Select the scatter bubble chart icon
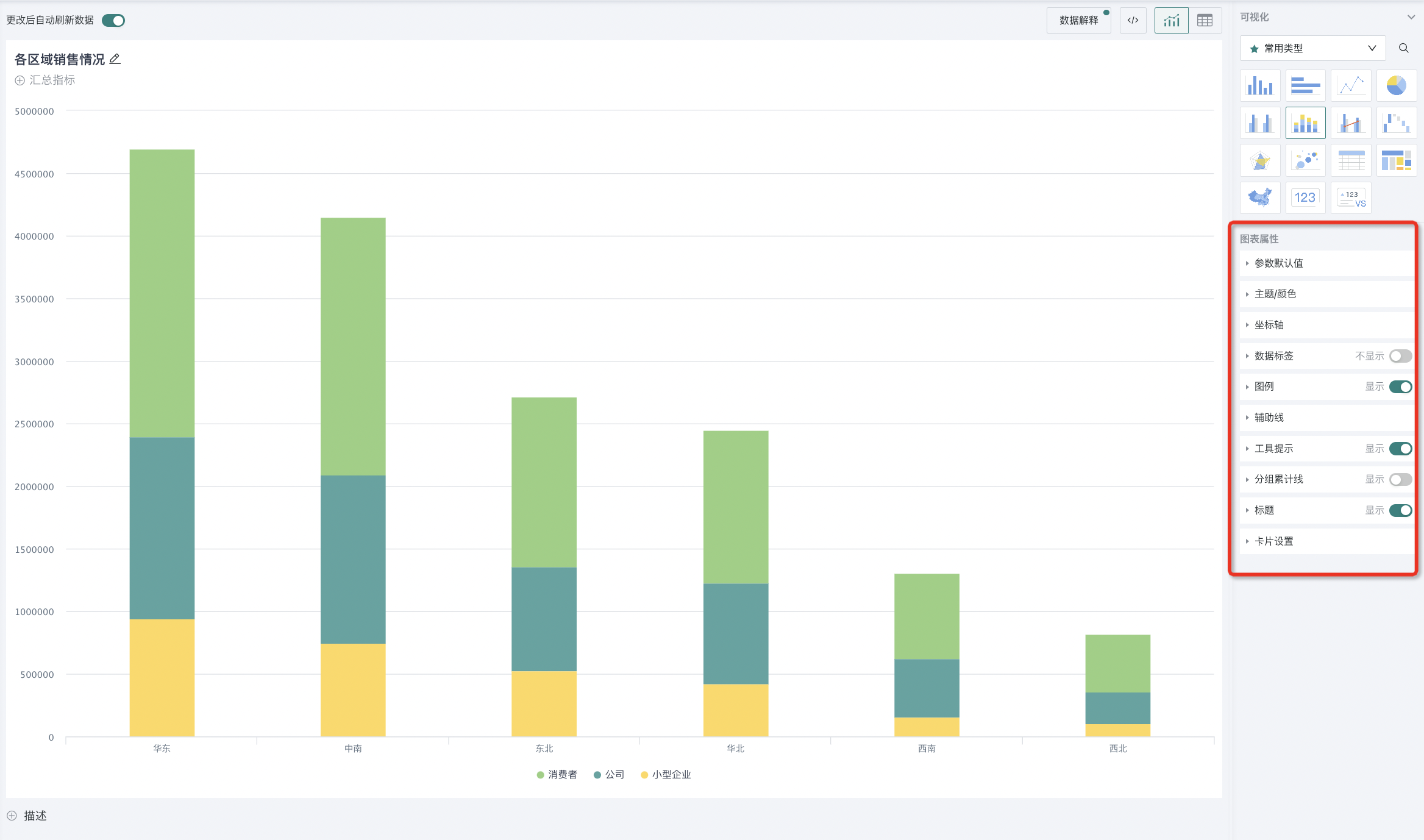The image size is (1424, 840). pyautogui.click(x=1305, y=160)
